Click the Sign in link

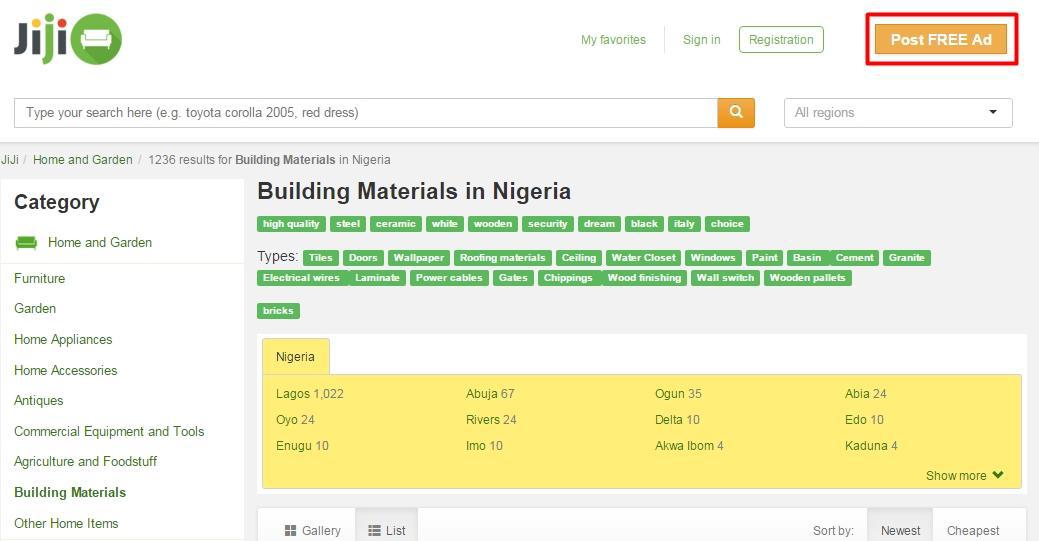click(x=701, y=40)
